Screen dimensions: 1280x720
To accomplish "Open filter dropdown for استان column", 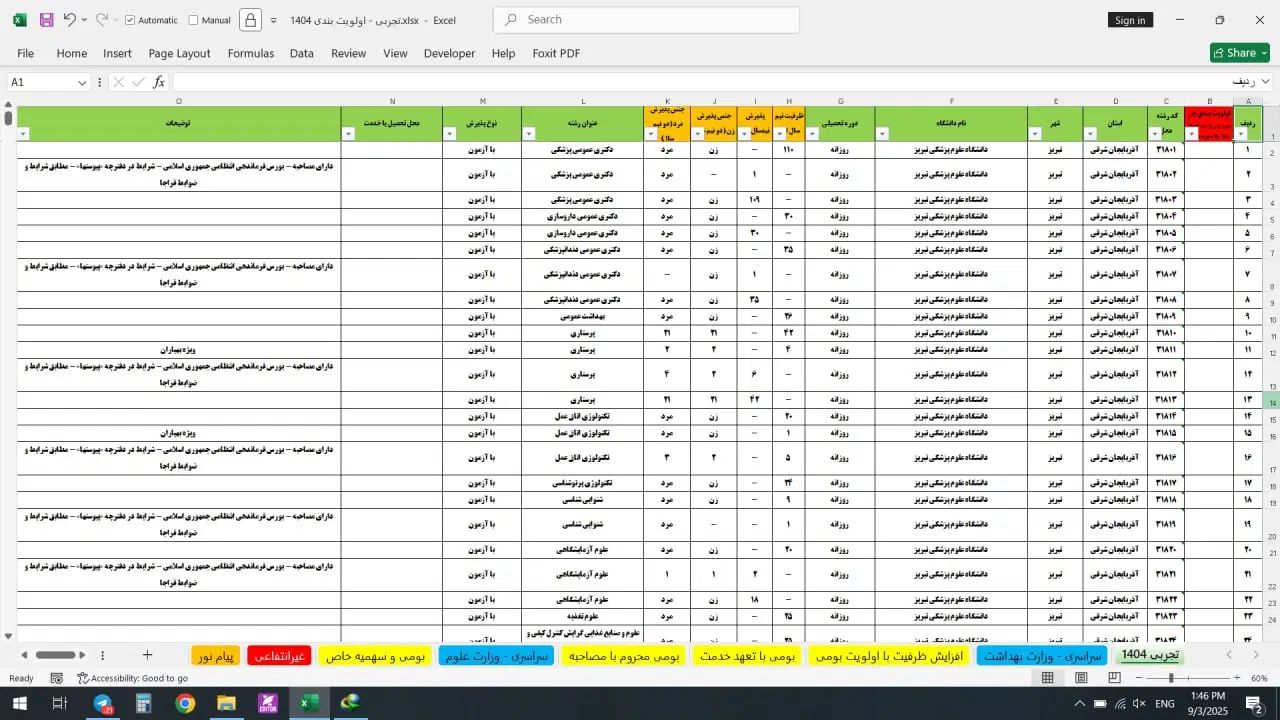I will click(x=1090, y=134).
